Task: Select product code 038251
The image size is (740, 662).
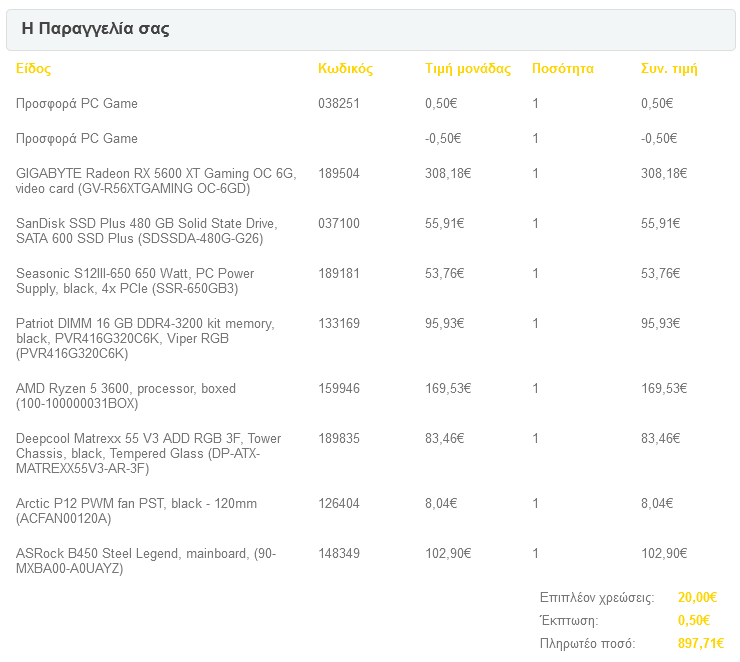Action: [x=339, y=103]
